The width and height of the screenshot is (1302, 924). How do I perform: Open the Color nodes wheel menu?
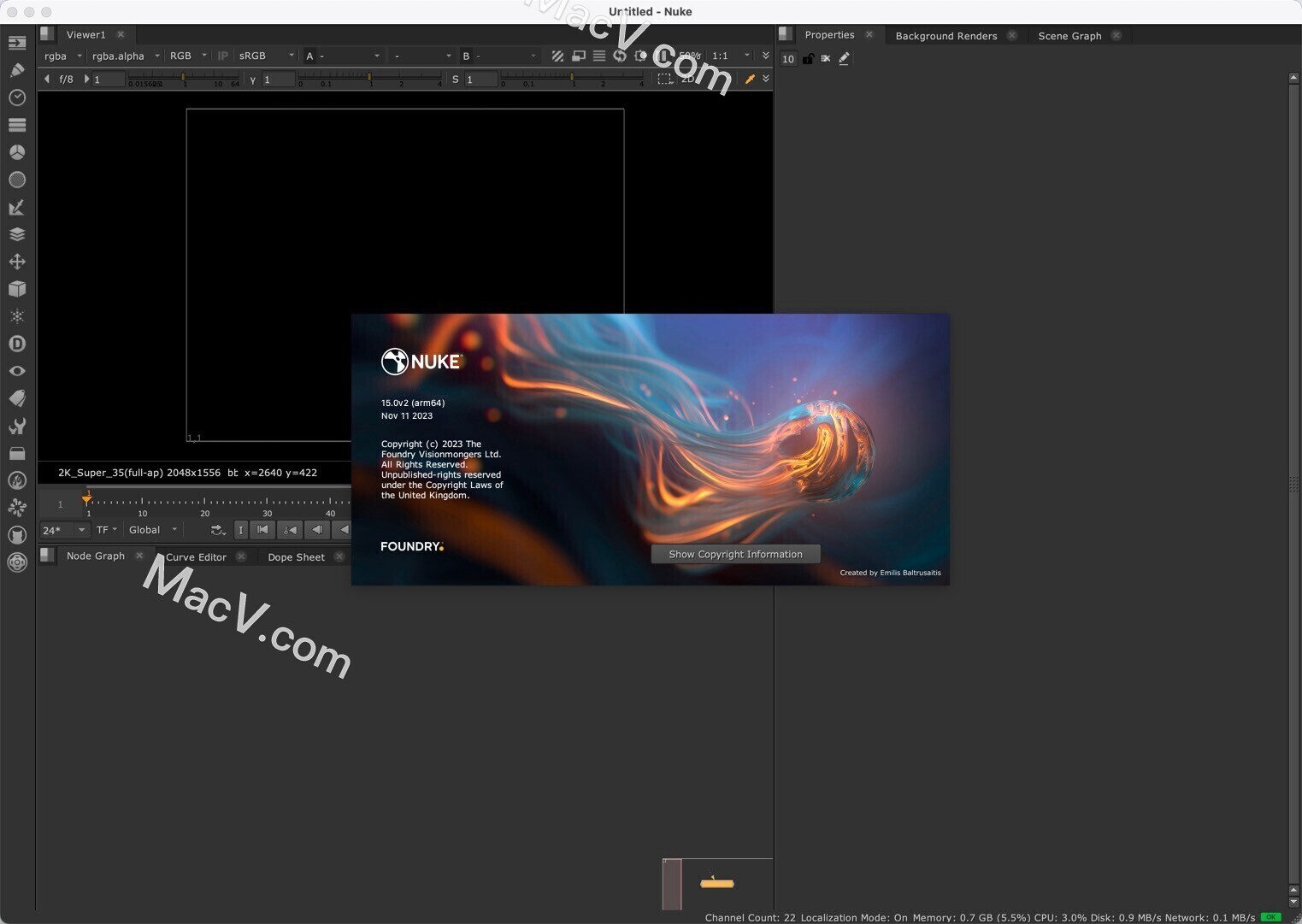(x=17, y=152)
